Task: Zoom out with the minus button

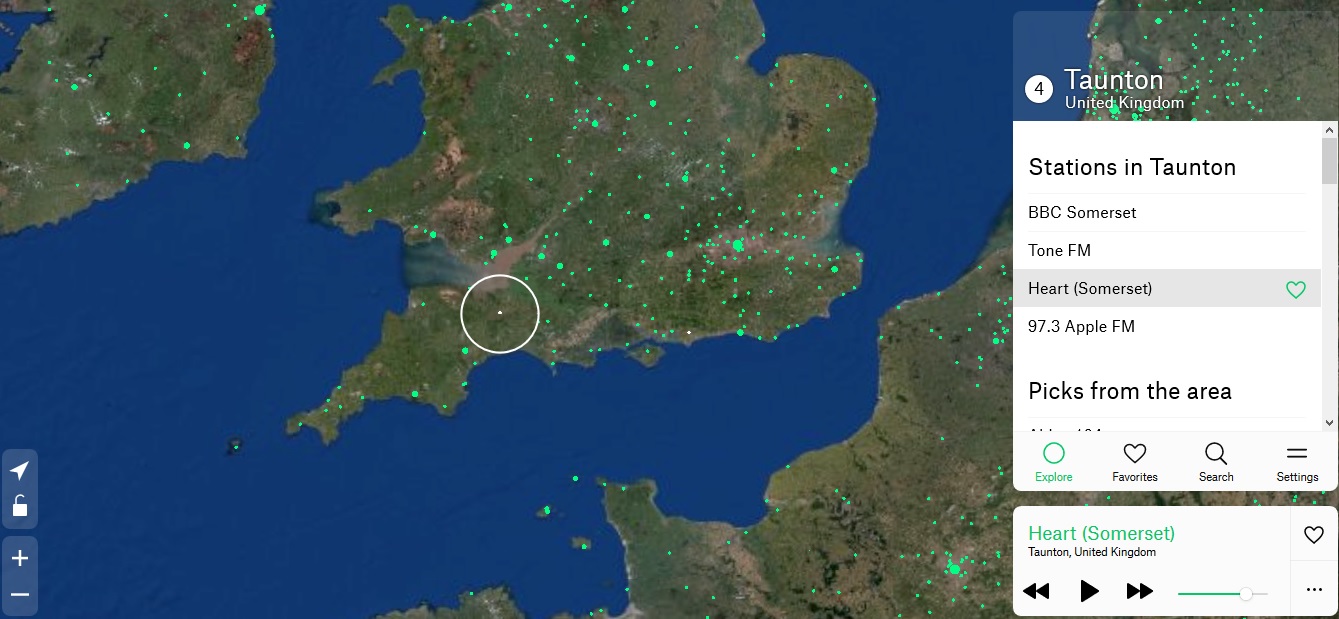Action: pos(19,595)
